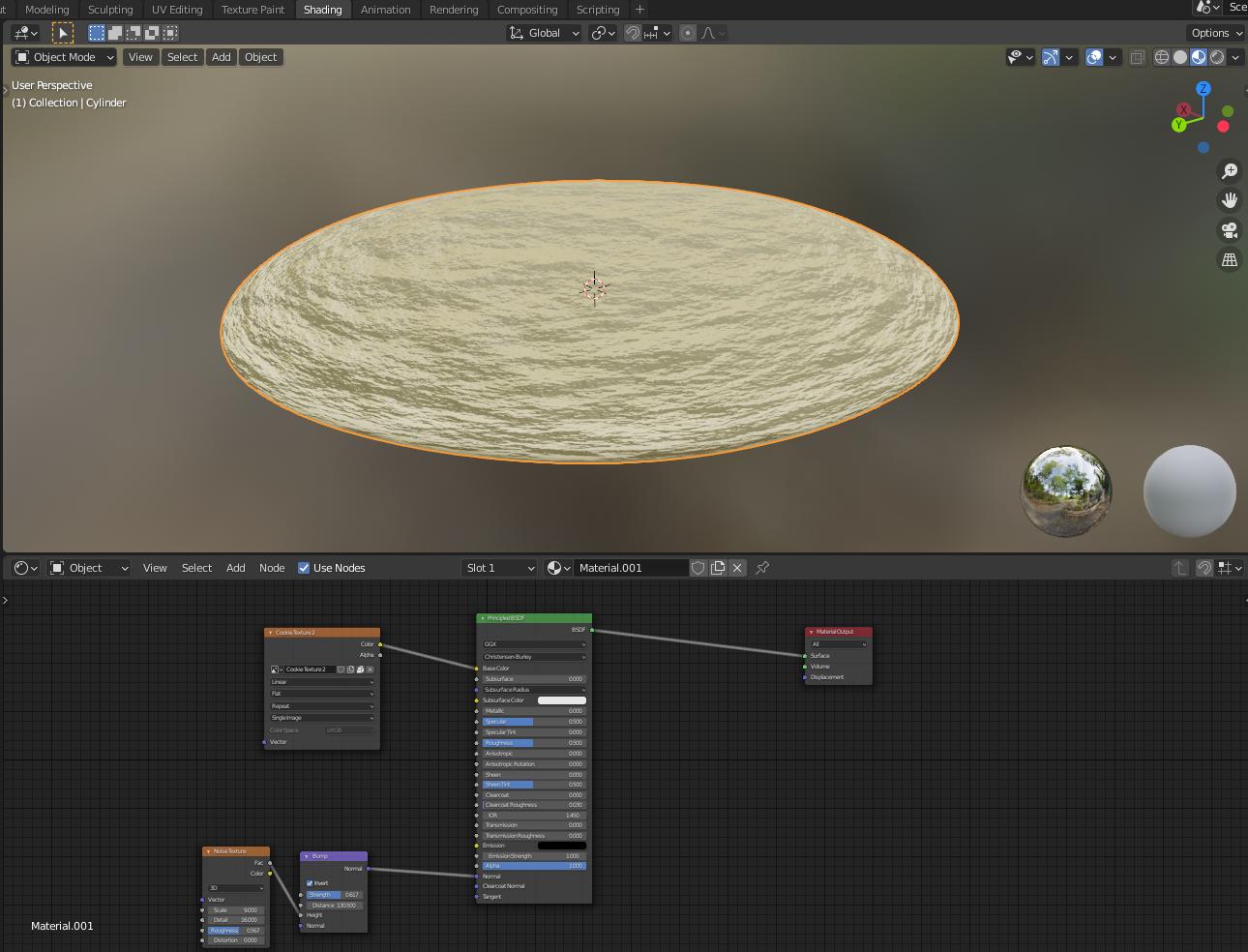This screenshot has width=1248, height=952.
Task: Edit the Material.001 name field
Action: click(x=631, y=568)
